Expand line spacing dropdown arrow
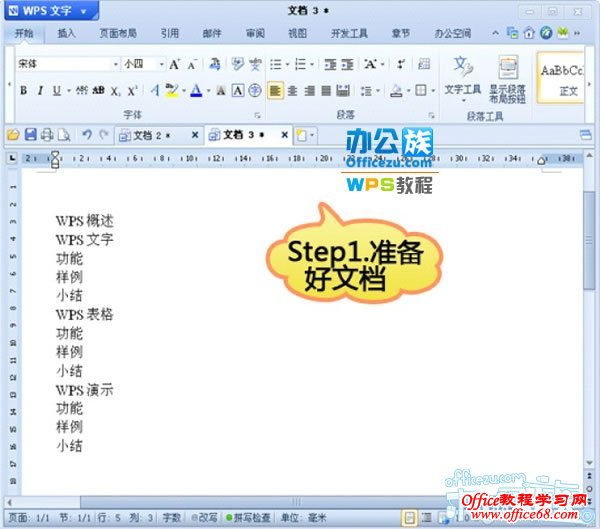This screenshot has height=529, width=600. [x=378, y=91]
